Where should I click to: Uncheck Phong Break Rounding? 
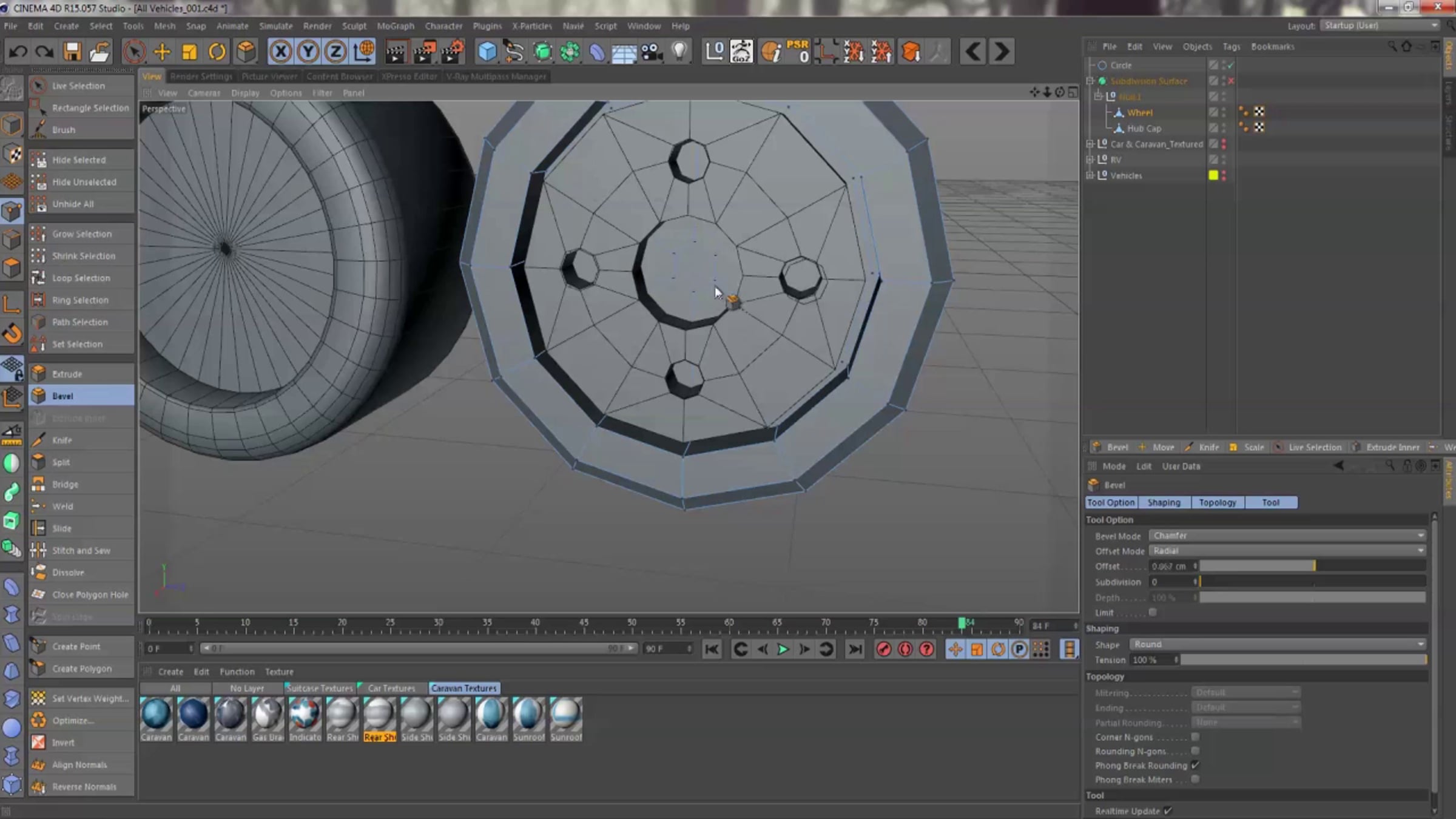1195,765
